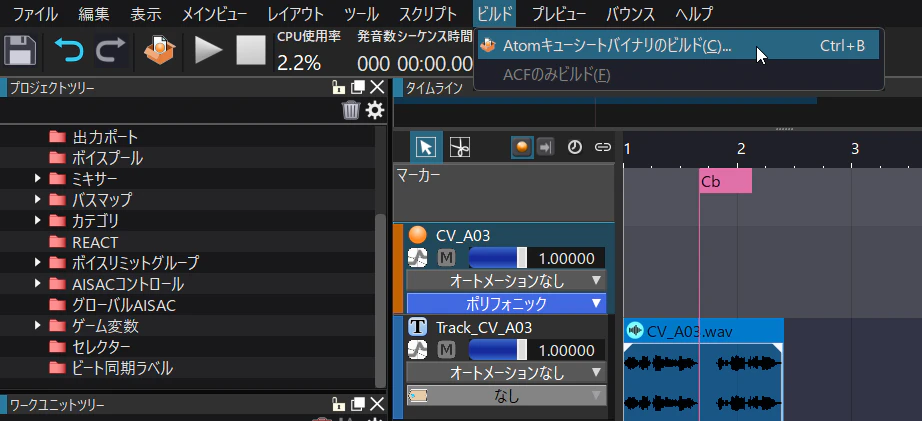The image size is (922, 421).
Task: Open project tree gear settings
Action: click(x=375, y=110)
